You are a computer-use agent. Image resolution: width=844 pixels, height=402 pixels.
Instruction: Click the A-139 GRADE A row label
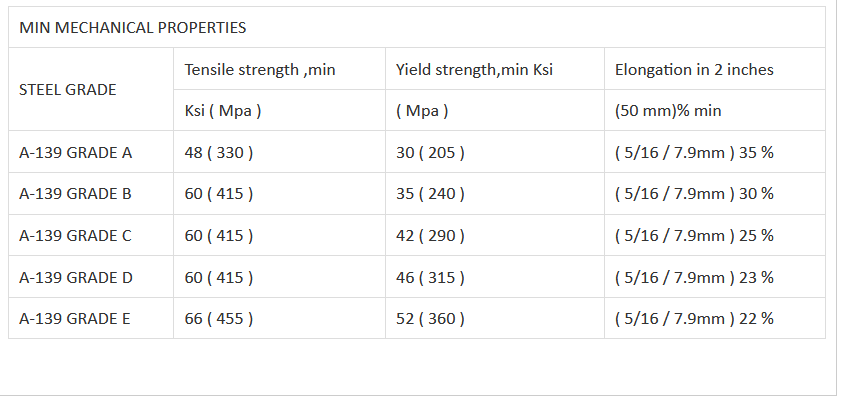coord(76,153)
